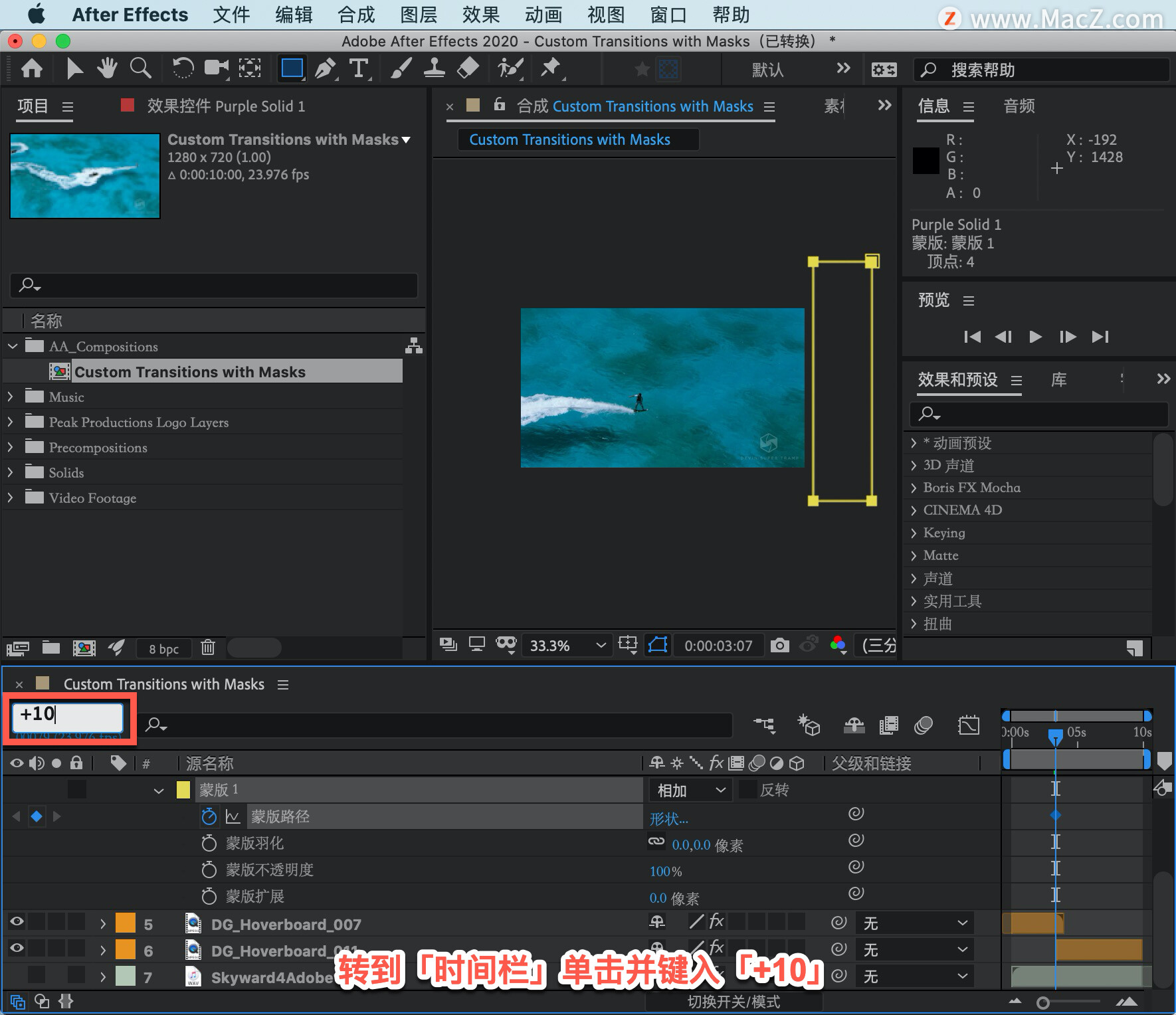
Task: Select the Puppet Pin tool
Action: [551, 68]
